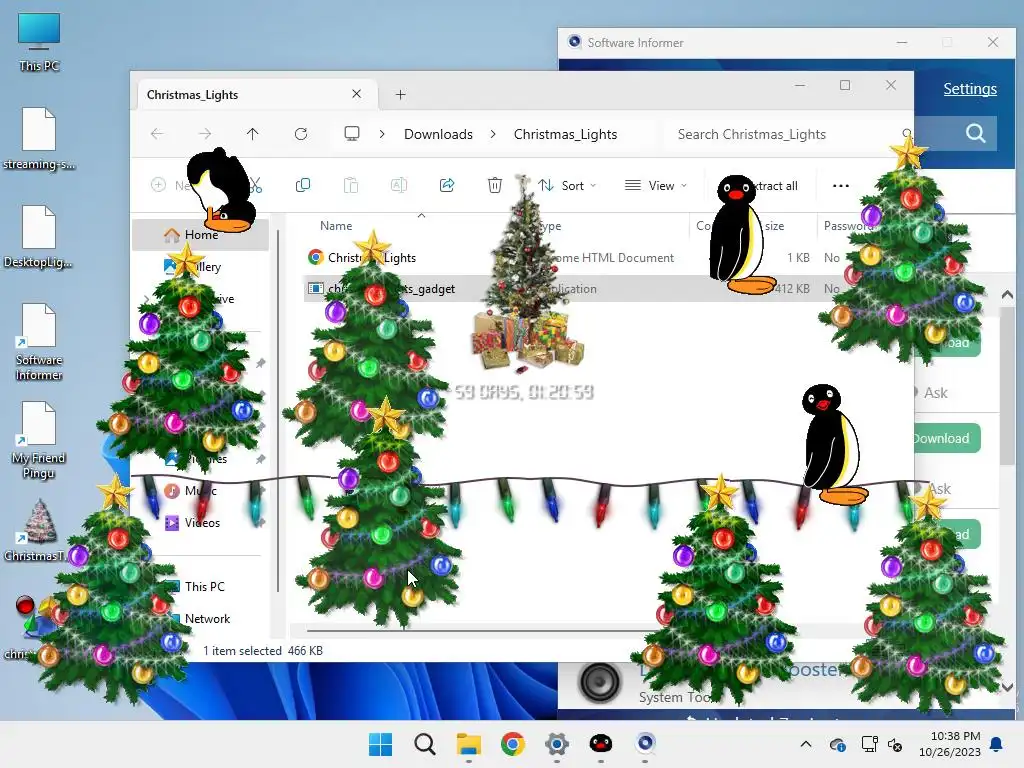
Task: Open Google Chrome from the taskbar
Action: [x=513, y=744]
